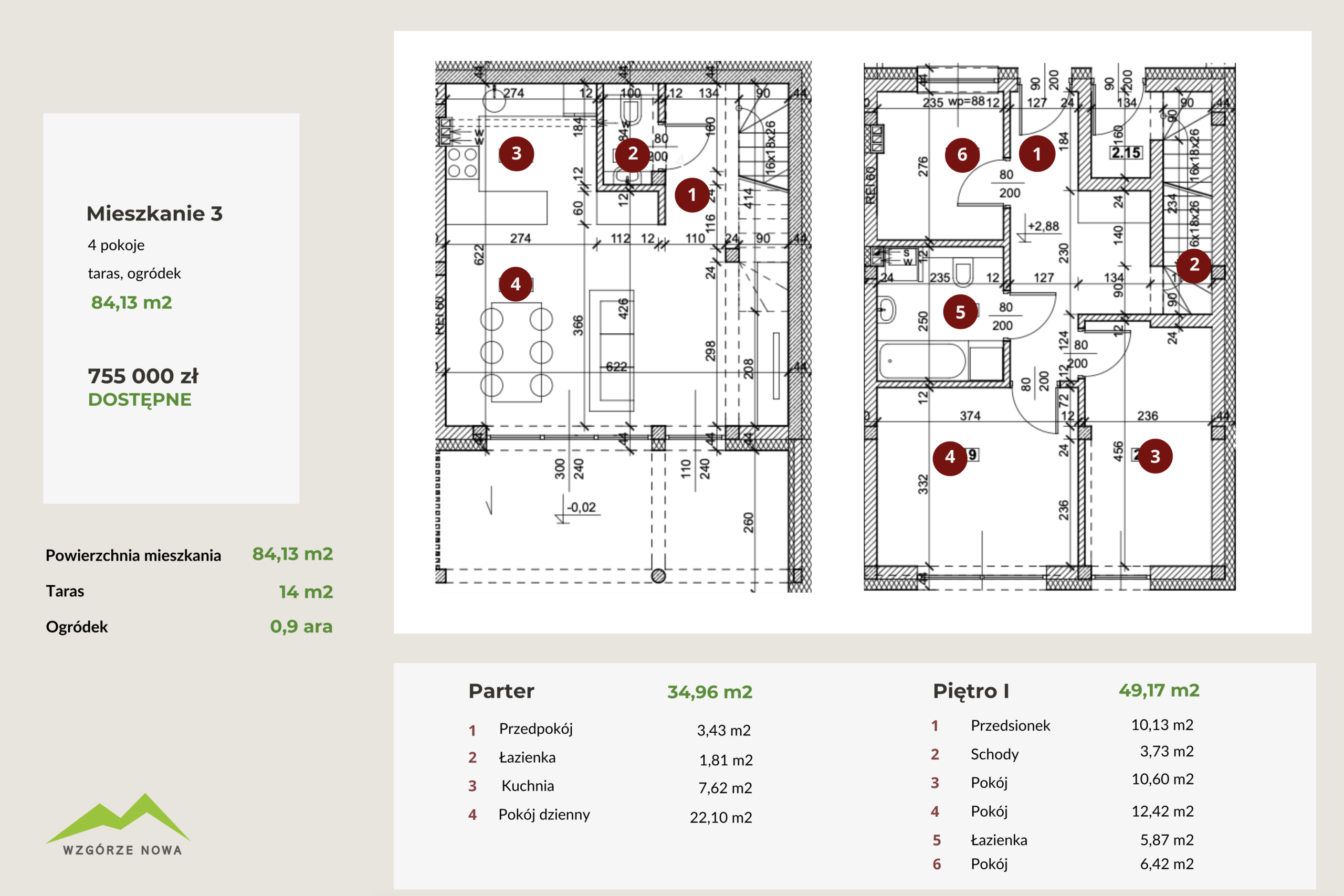Select the Parter section heading
The image size is (1344, 896).
(501, 691)
